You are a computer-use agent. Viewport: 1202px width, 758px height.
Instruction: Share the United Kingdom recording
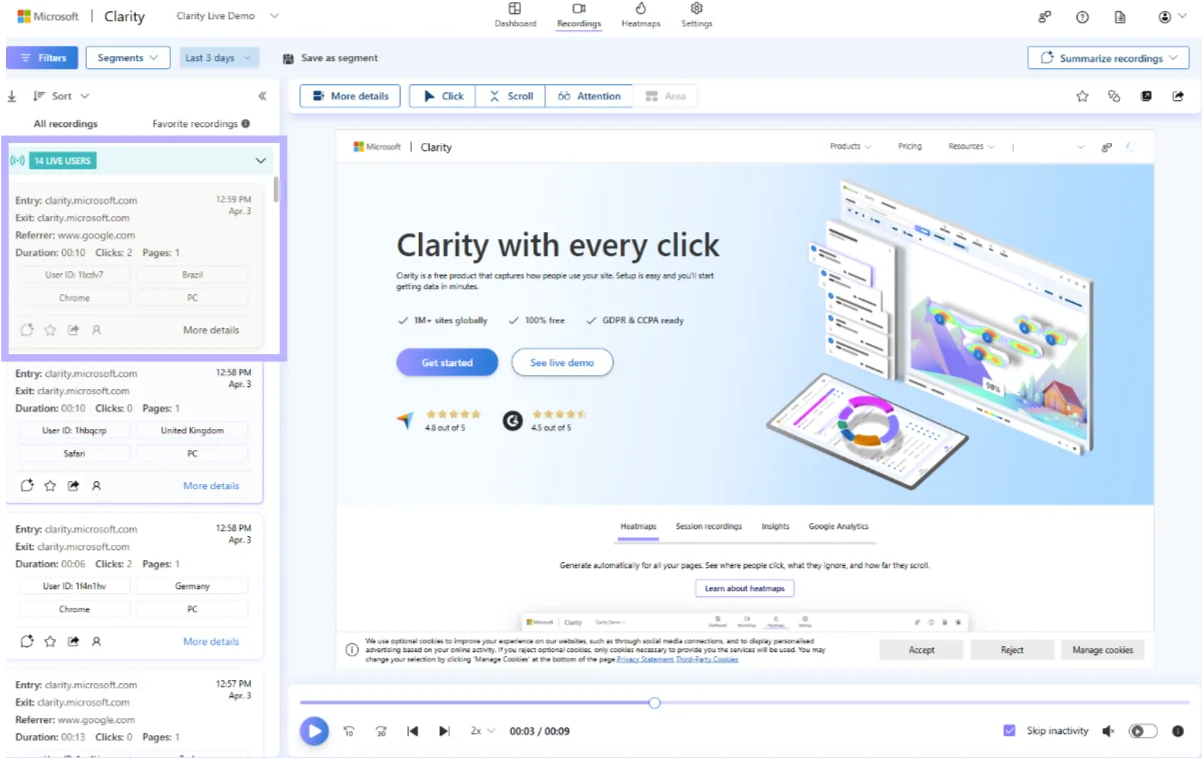[x=73, y=486]
